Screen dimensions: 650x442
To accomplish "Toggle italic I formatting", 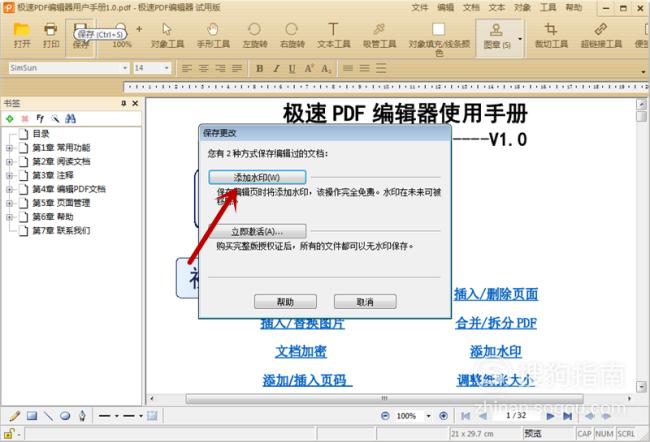I will coord(276,68).
